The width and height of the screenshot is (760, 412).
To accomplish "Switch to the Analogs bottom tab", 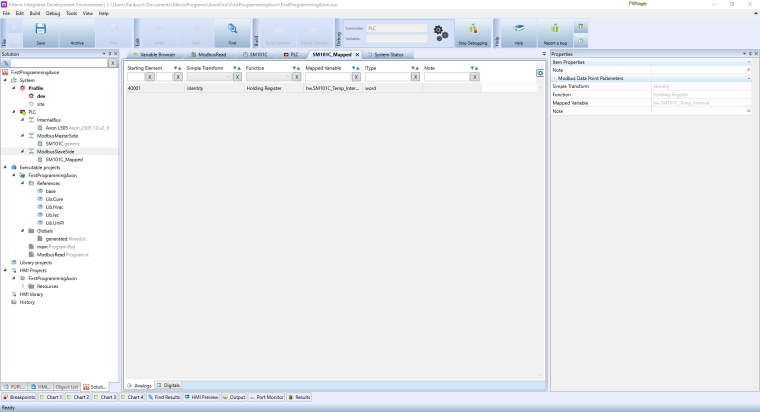I will pyautogui.click(x=140, y=385).
